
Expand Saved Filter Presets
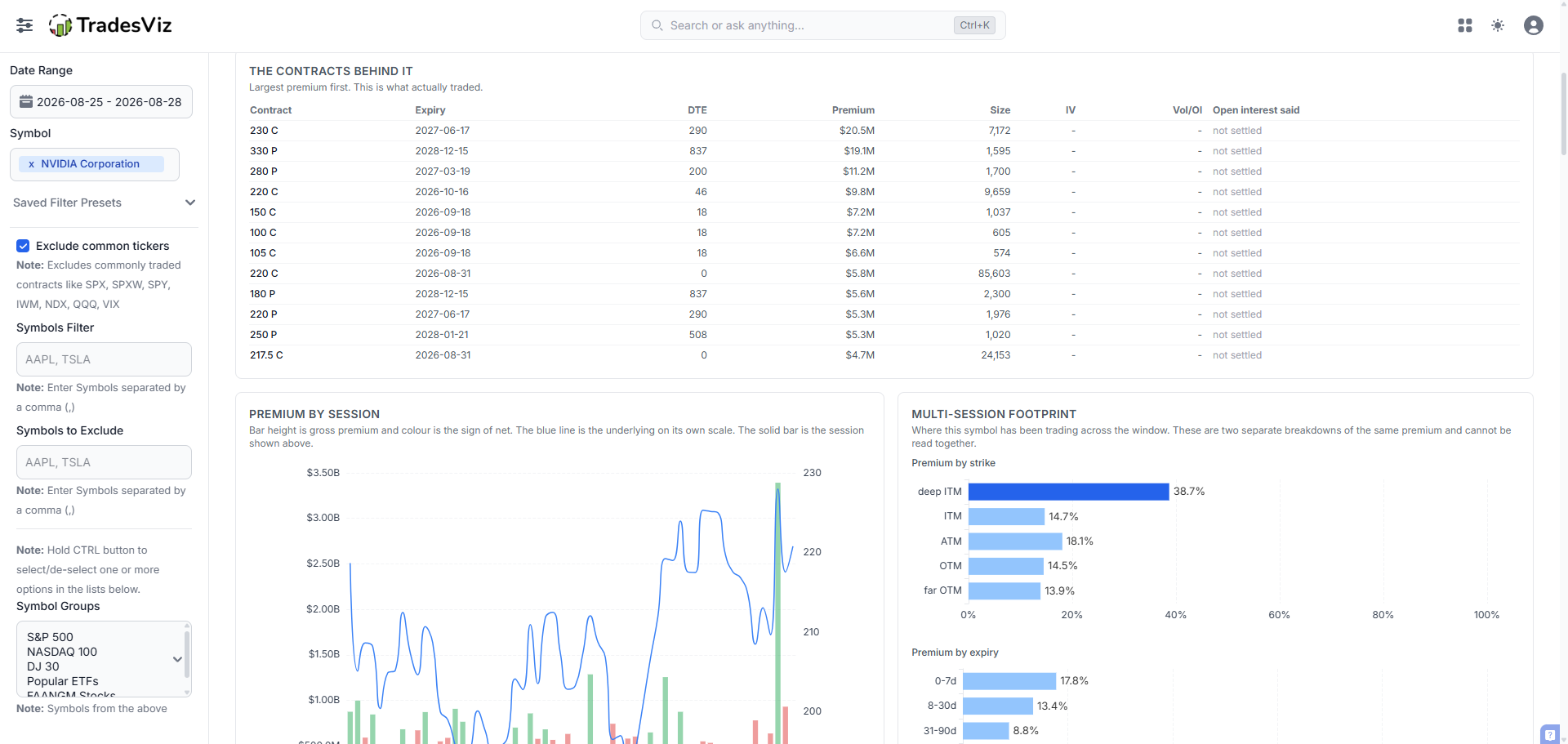(x=104, y=203)
